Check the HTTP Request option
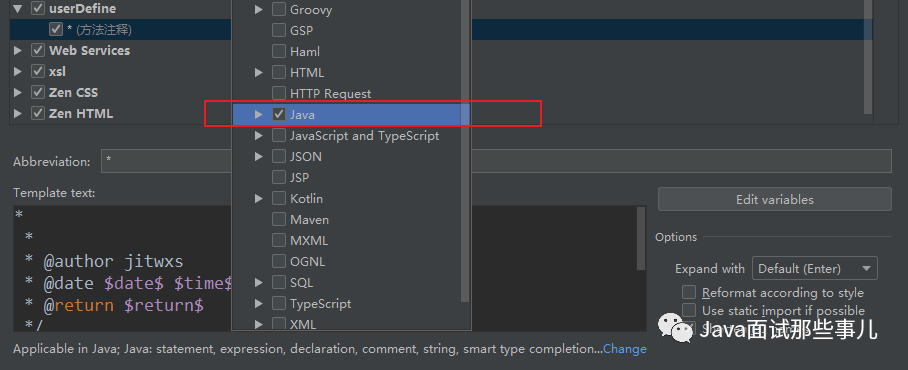 pyautogui.click(x=279, y=93)
